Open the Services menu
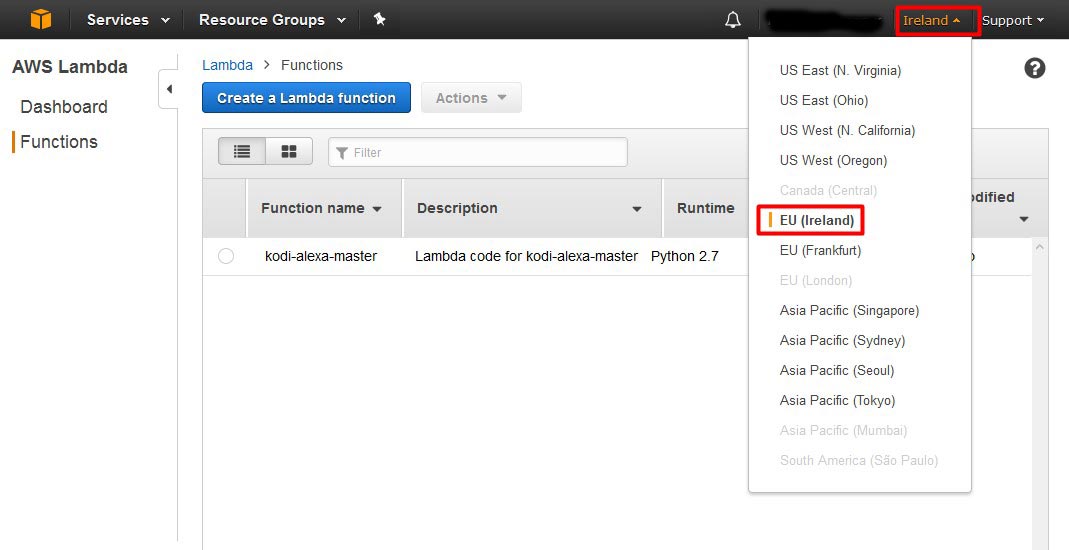1069x550 pixels. [x=128, y=20]
